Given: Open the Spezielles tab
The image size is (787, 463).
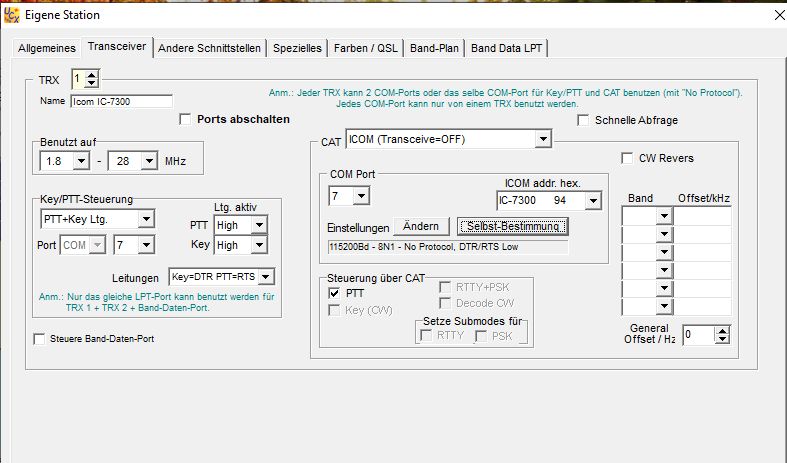Looking at the screenshot, I should coord(297,48).
